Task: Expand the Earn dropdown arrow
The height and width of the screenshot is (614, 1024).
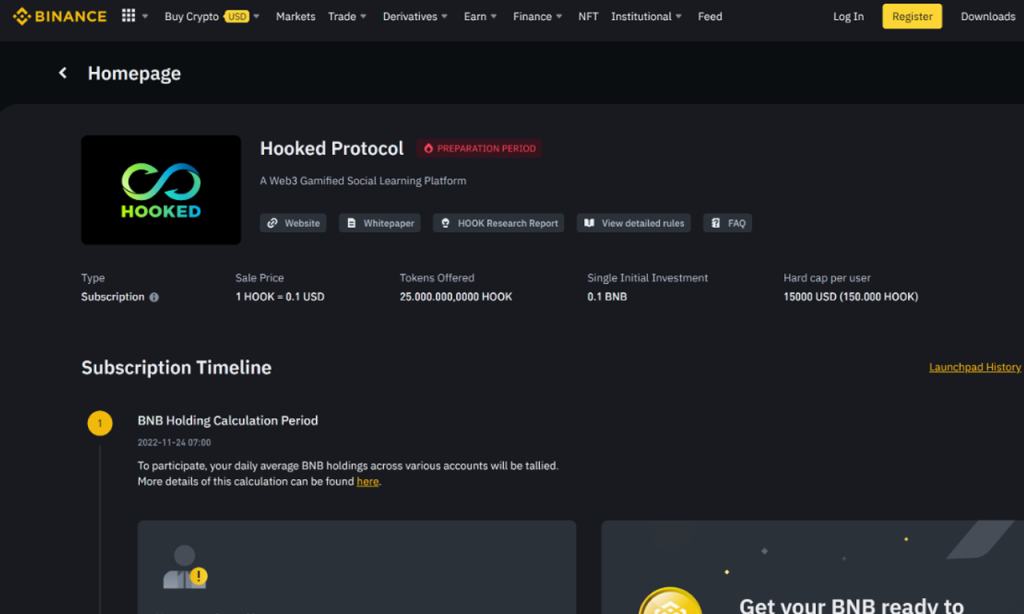Action: [494, 16]
